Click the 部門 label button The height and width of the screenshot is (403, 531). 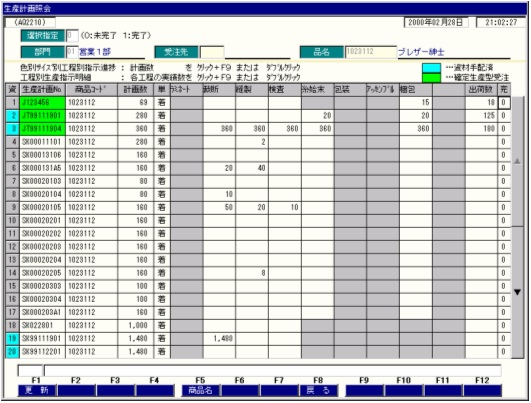[x=43, y=52]
